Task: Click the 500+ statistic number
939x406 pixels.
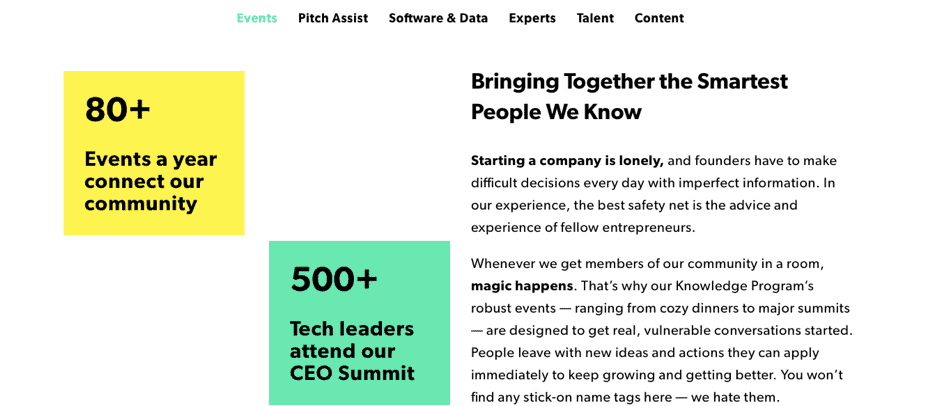Action: (x=334, y=279)
